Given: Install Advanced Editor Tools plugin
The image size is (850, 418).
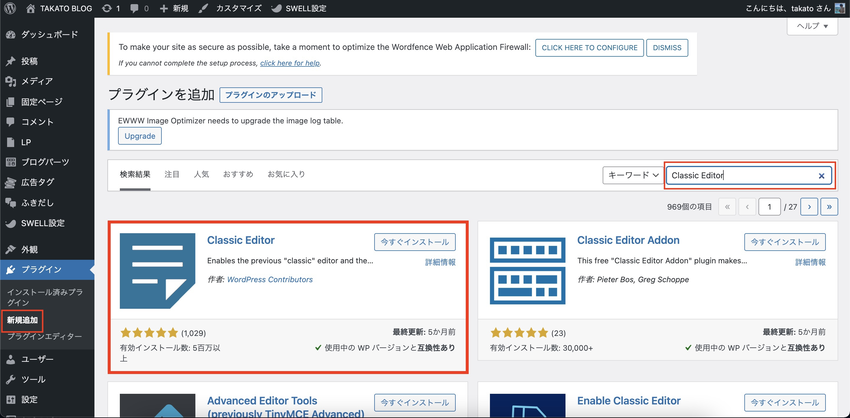Looking at the screenshot, I should click(x=415, y=403).
